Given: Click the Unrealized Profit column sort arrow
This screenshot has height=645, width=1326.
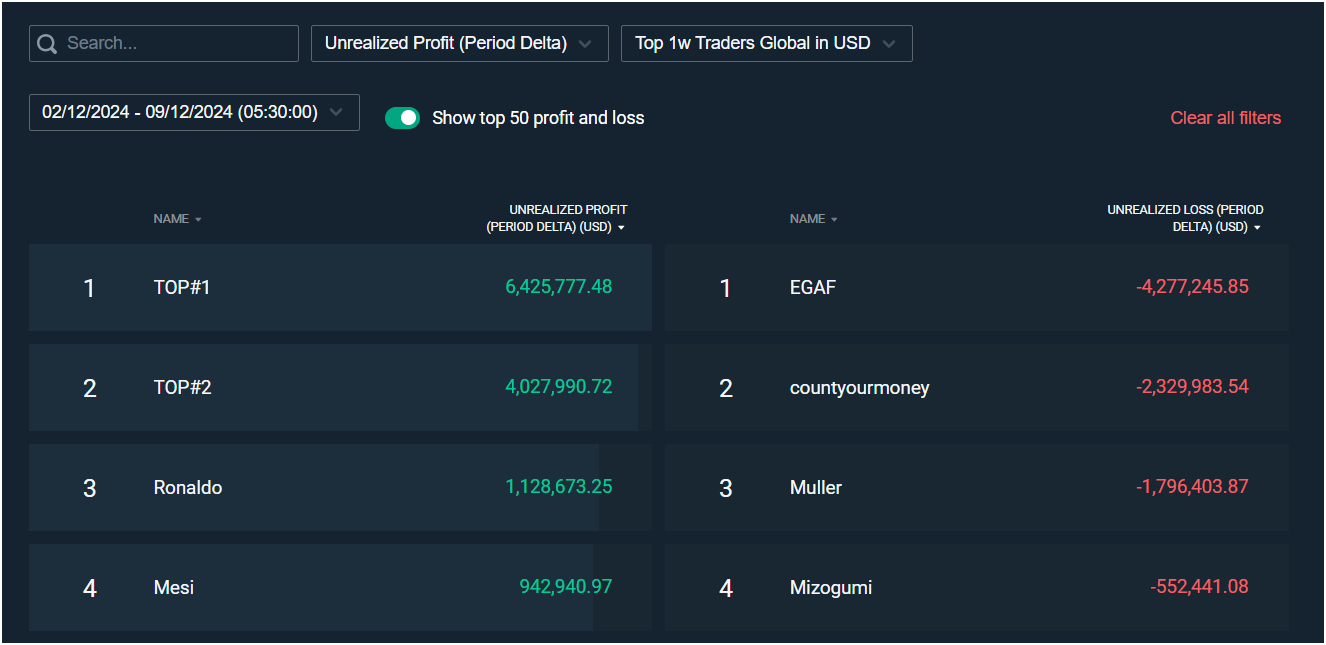Looking at the screenshot, I should (622, 227).
